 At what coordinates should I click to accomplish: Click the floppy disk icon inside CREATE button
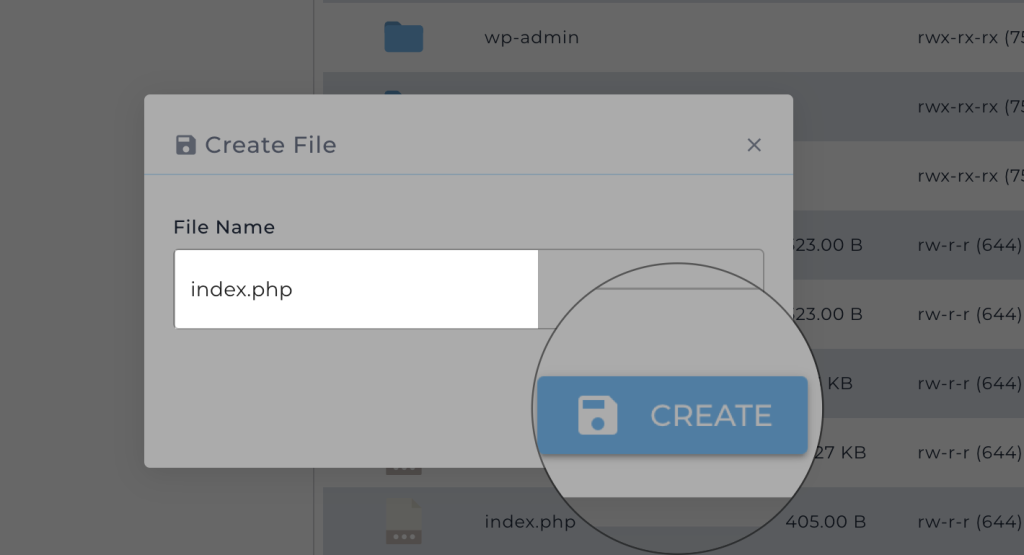[597, 416]
